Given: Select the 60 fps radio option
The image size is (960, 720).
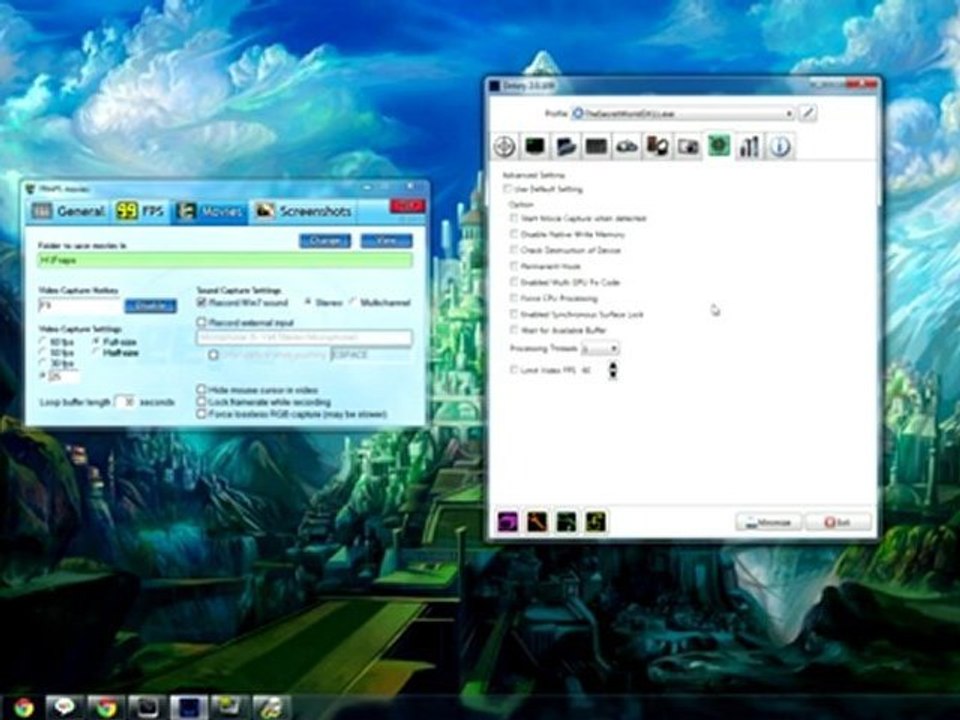Looking at the screenshot, I should click(x=43, y=342).
